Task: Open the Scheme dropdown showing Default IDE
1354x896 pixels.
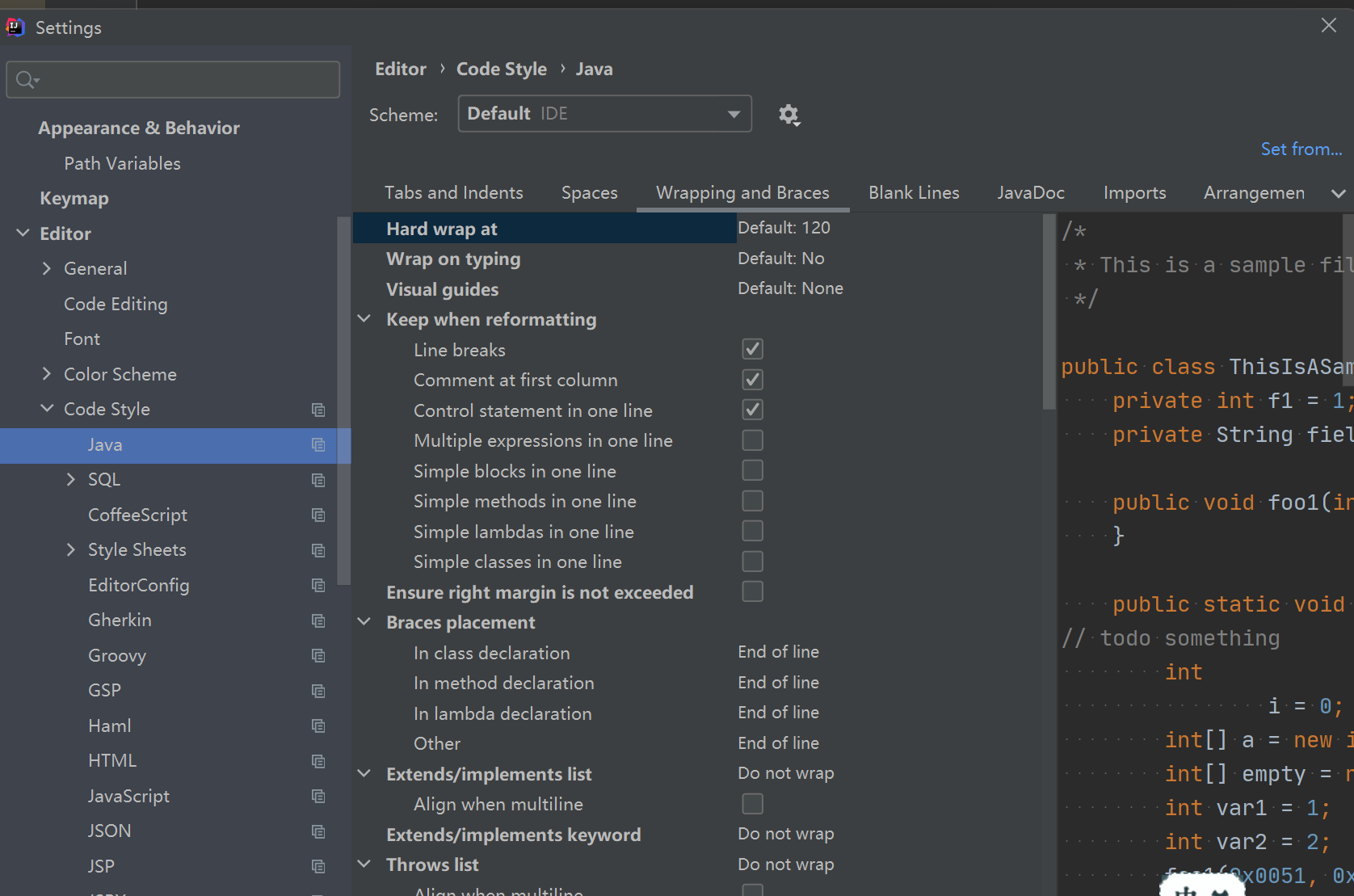Action: coord(604,113)
